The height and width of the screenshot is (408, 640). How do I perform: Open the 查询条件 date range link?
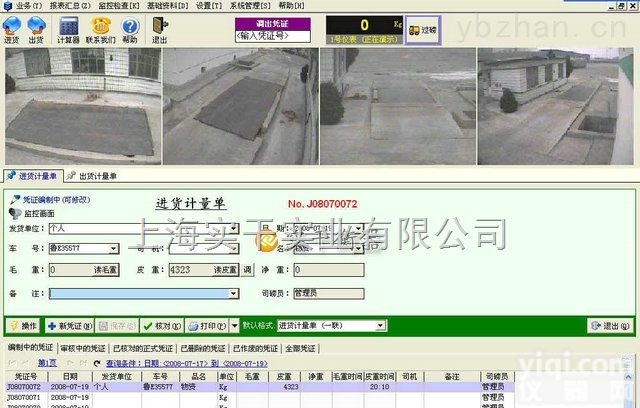pyautogui.click(x=187, y=363)
